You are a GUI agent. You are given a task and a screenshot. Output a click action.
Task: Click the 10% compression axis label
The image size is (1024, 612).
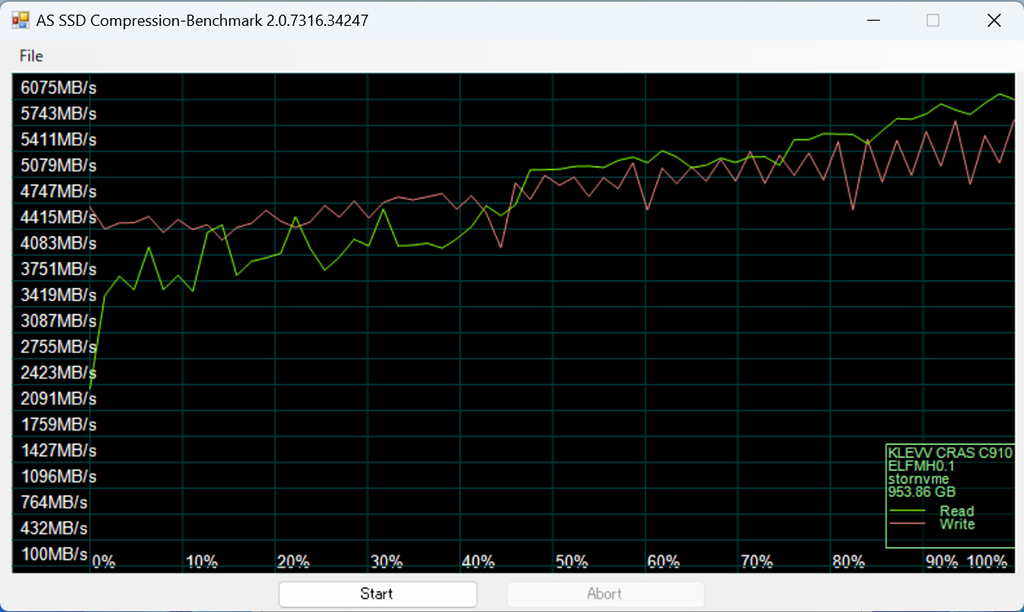(x=202, y=562)
